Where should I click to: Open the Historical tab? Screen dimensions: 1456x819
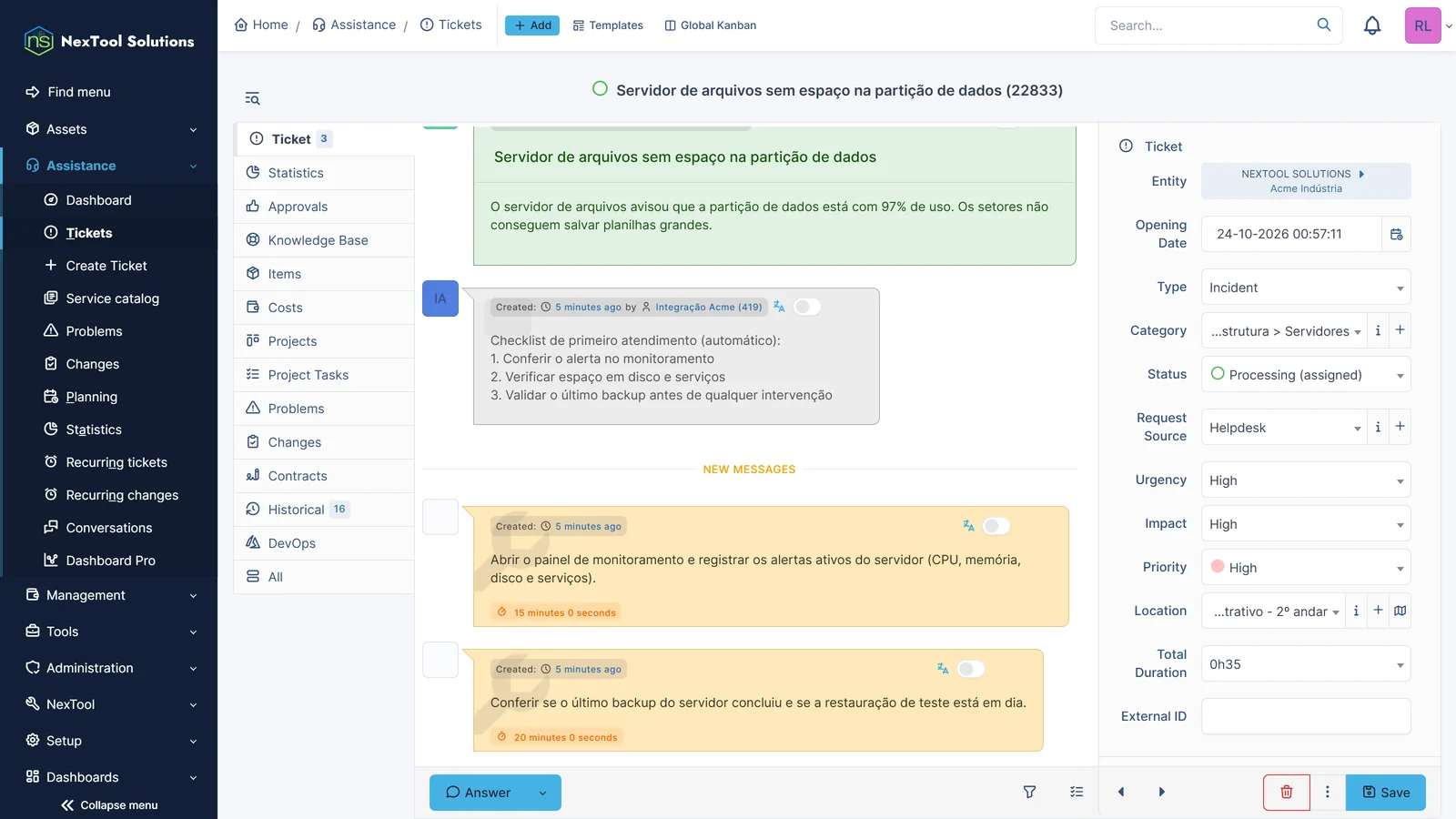click(324, 510)
